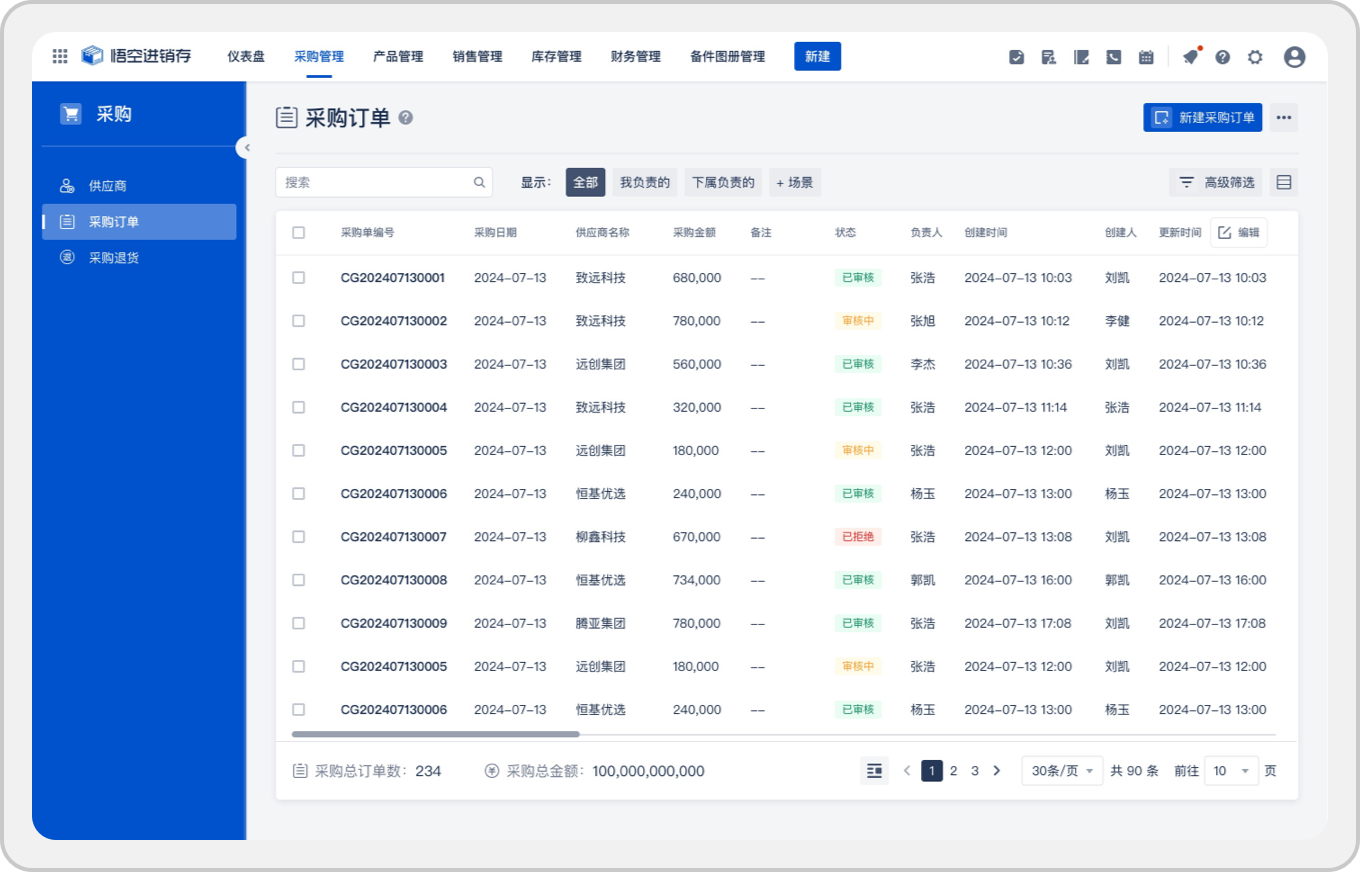Open the 前往 page number dropdown
The height and width of the screenshot is (872, 1360).
[1231, 771]
